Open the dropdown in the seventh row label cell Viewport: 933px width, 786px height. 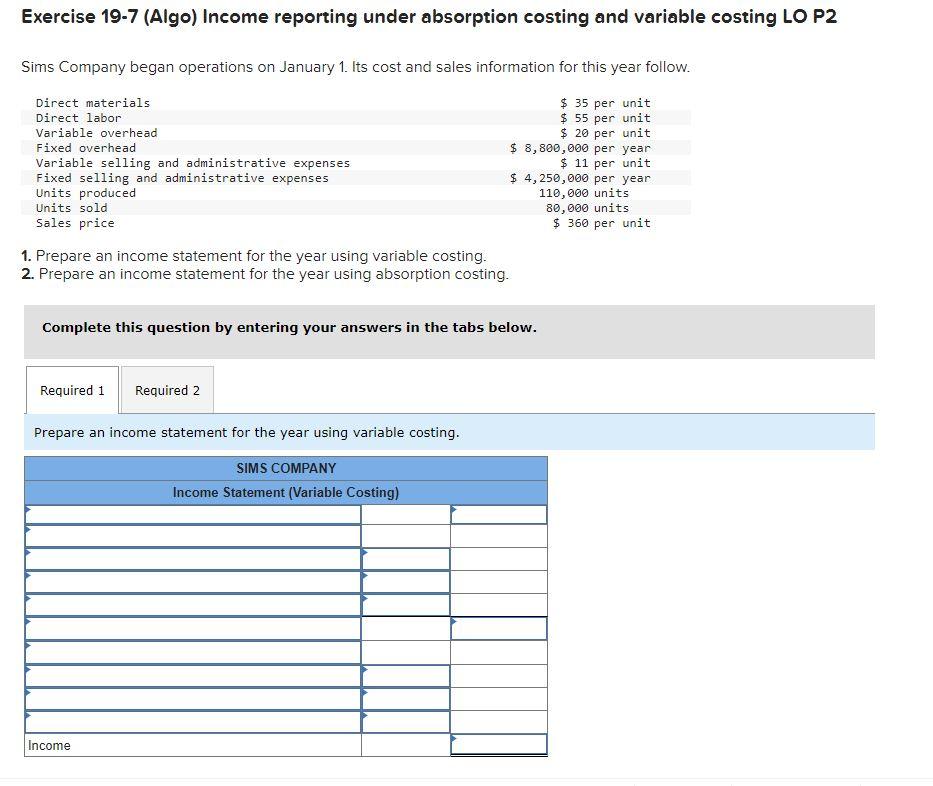click(x=190, y=652)
